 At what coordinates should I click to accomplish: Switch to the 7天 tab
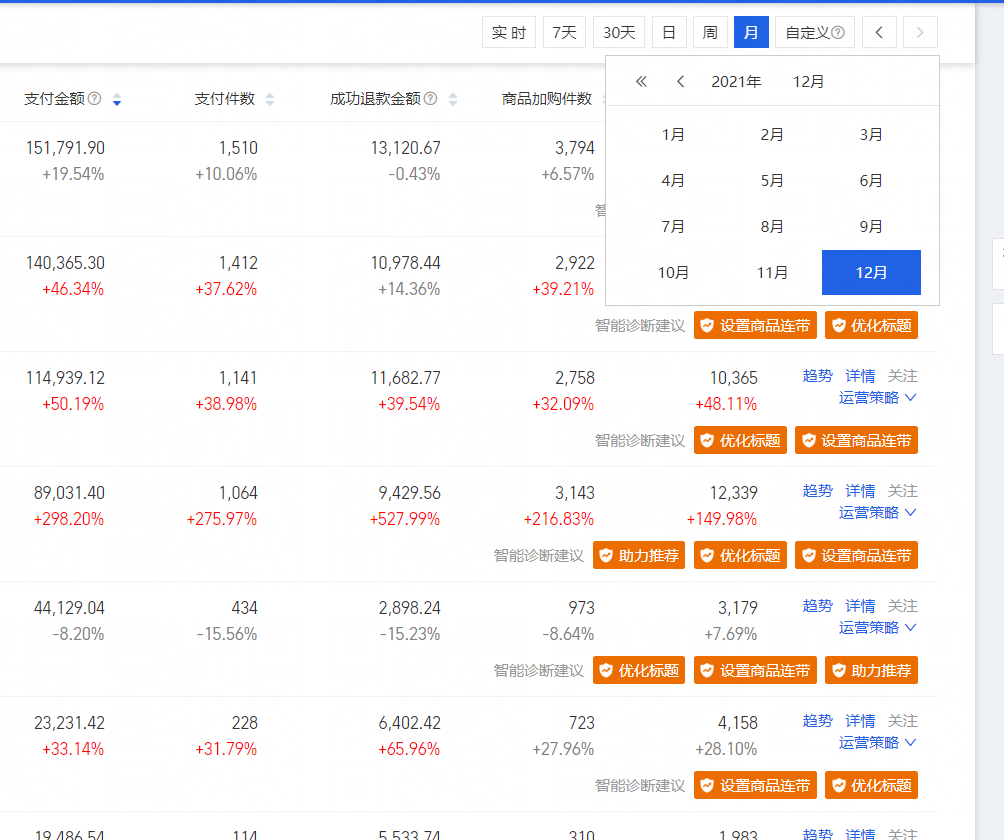(563, 31)
